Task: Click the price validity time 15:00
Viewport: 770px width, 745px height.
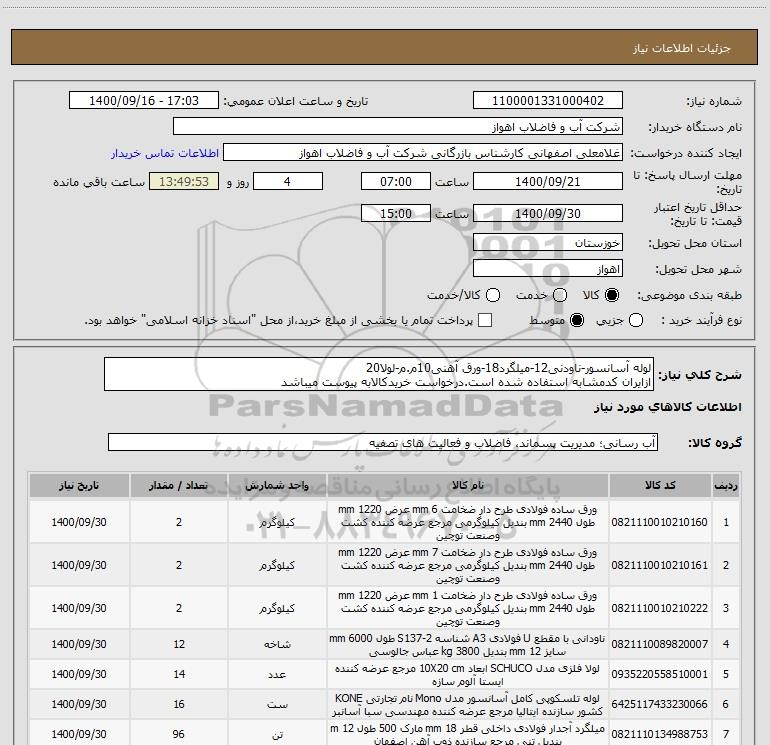Action: tap(396, 214)
